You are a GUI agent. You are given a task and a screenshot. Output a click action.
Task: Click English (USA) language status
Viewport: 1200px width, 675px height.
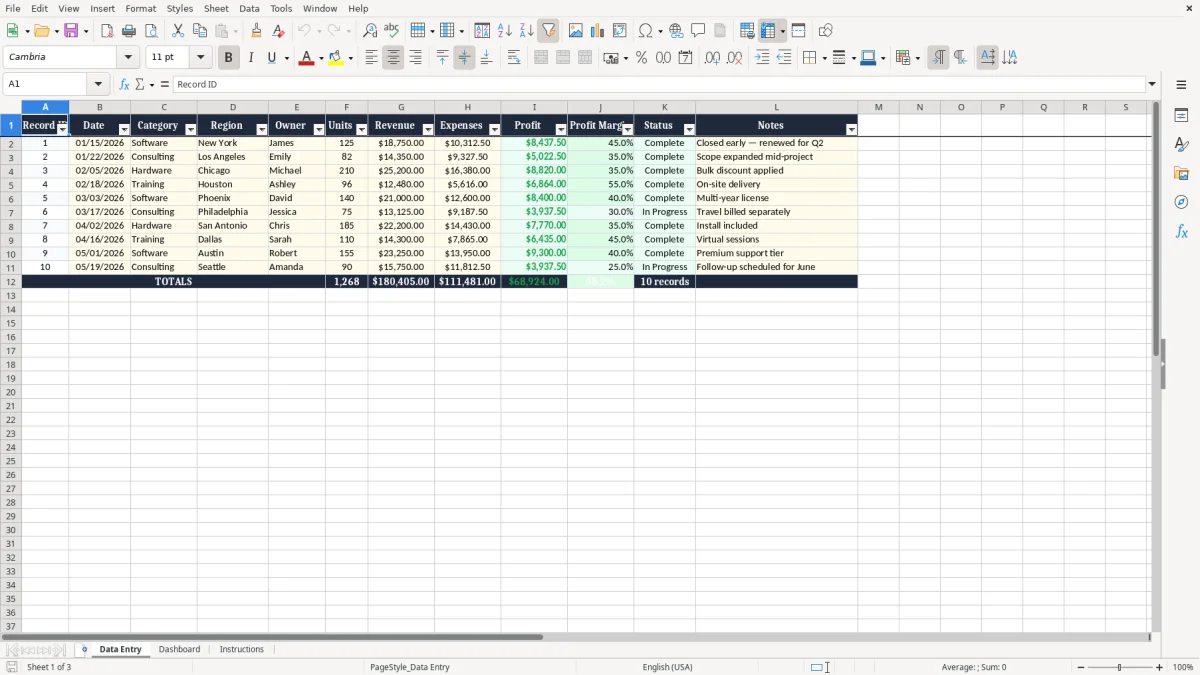tap(667, 667)
